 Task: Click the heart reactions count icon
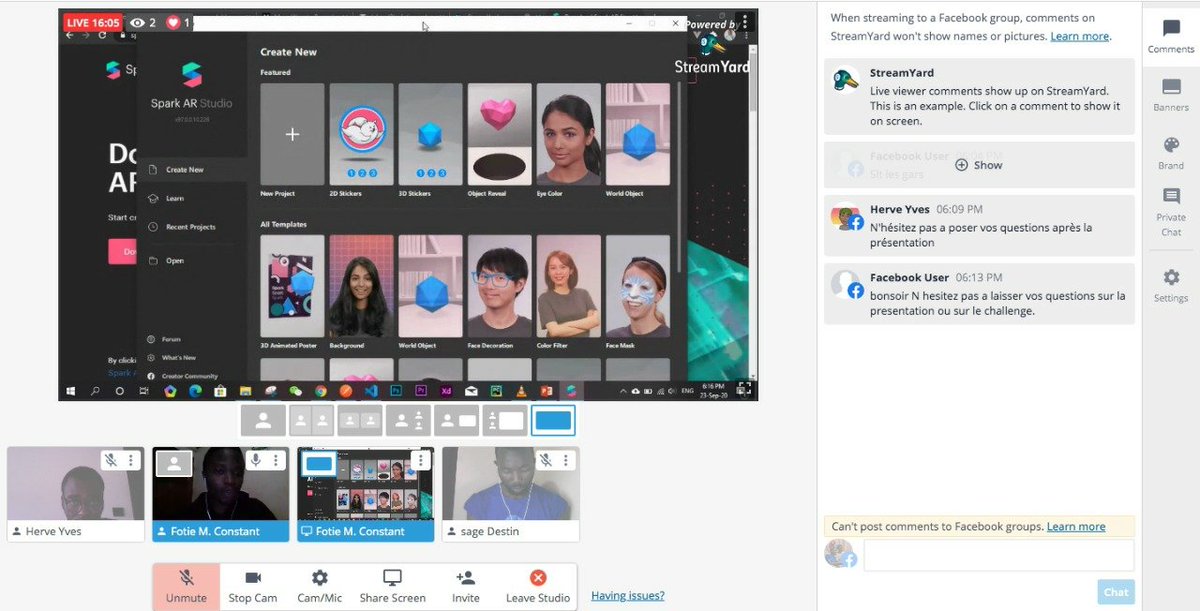point(172,22)
